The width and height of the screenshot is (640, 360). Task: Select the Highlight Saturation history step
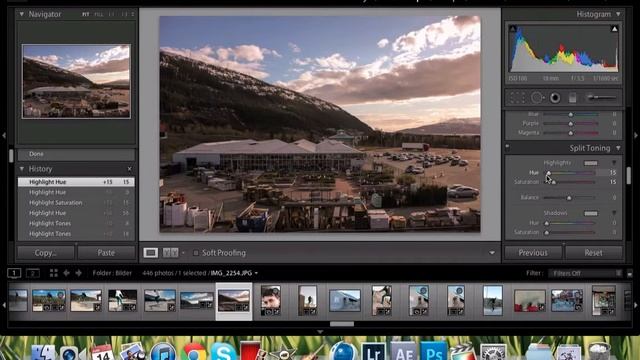click(x=76, y=203)
